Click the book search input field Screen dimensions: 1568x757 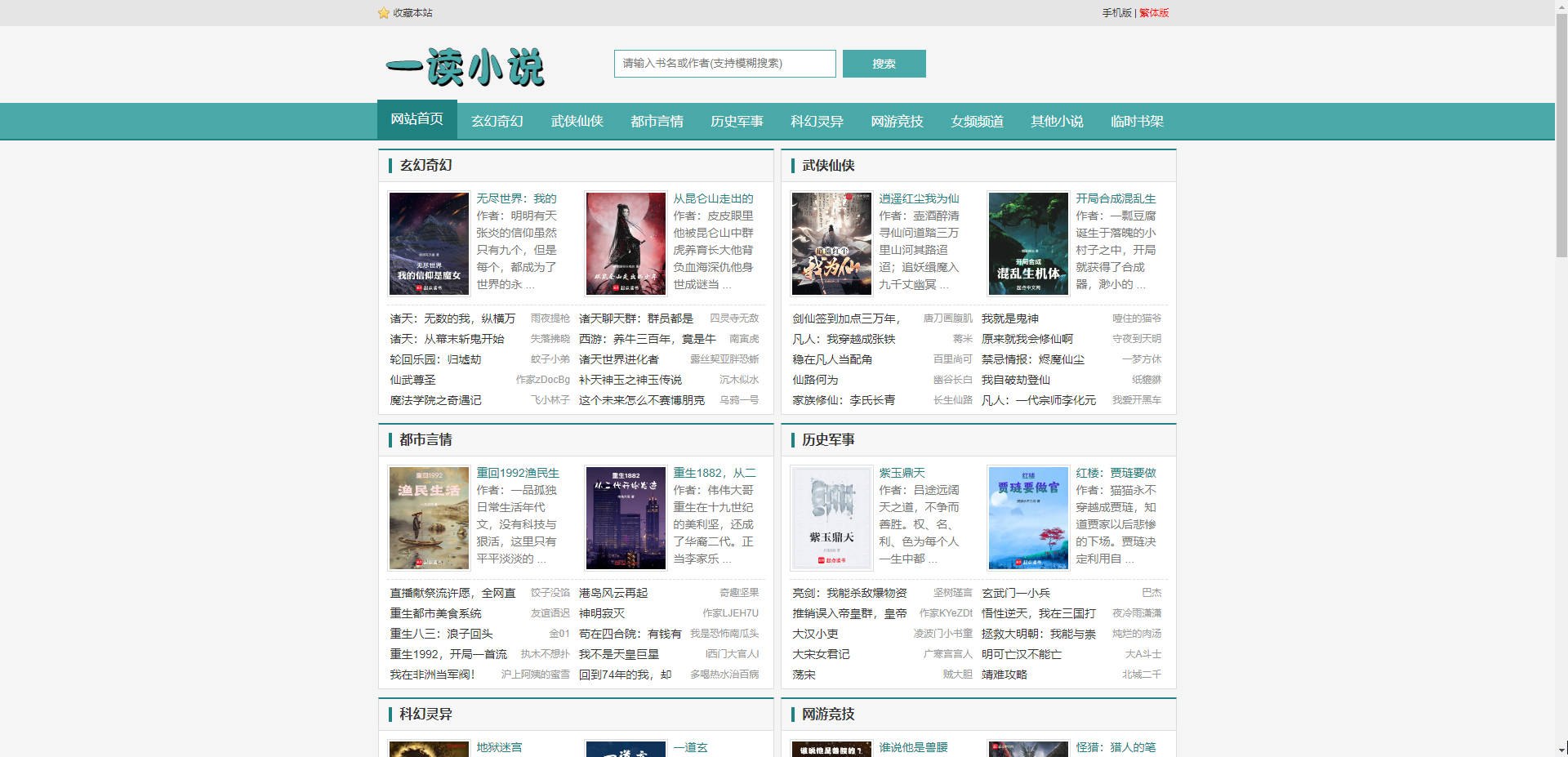[x=724, y=64]
